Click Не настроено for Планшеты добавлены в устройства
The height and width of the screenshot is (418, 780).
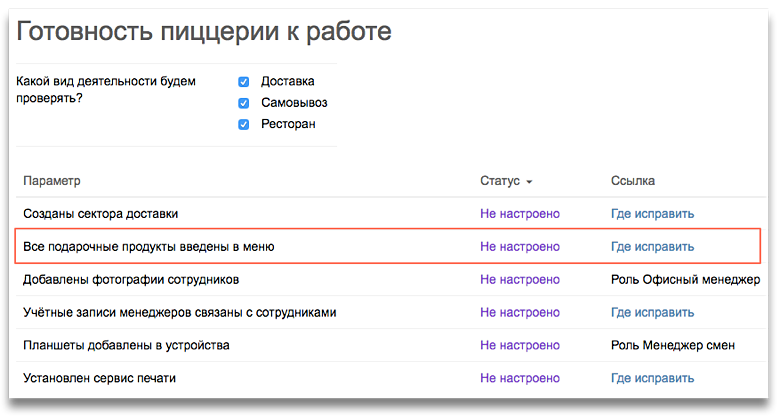pos(520,345)
